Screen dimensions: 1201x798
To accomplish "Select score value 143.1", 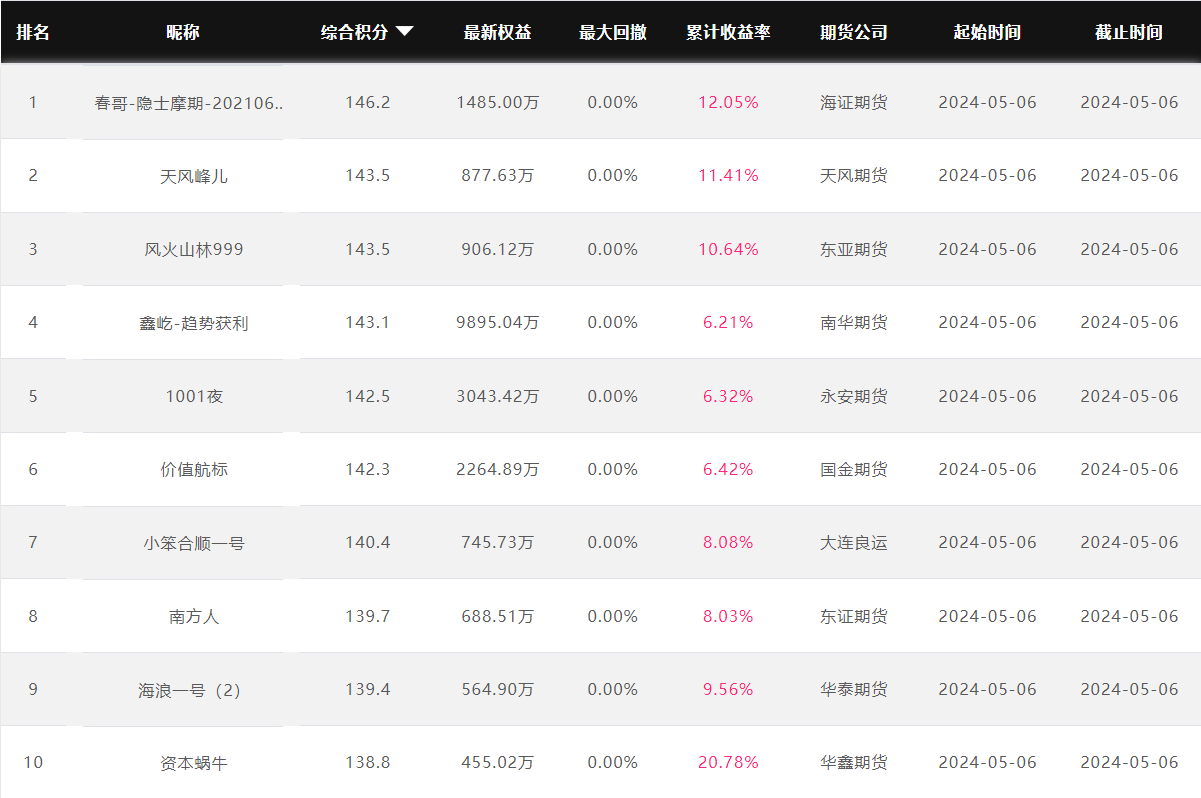I will point(368,322).
